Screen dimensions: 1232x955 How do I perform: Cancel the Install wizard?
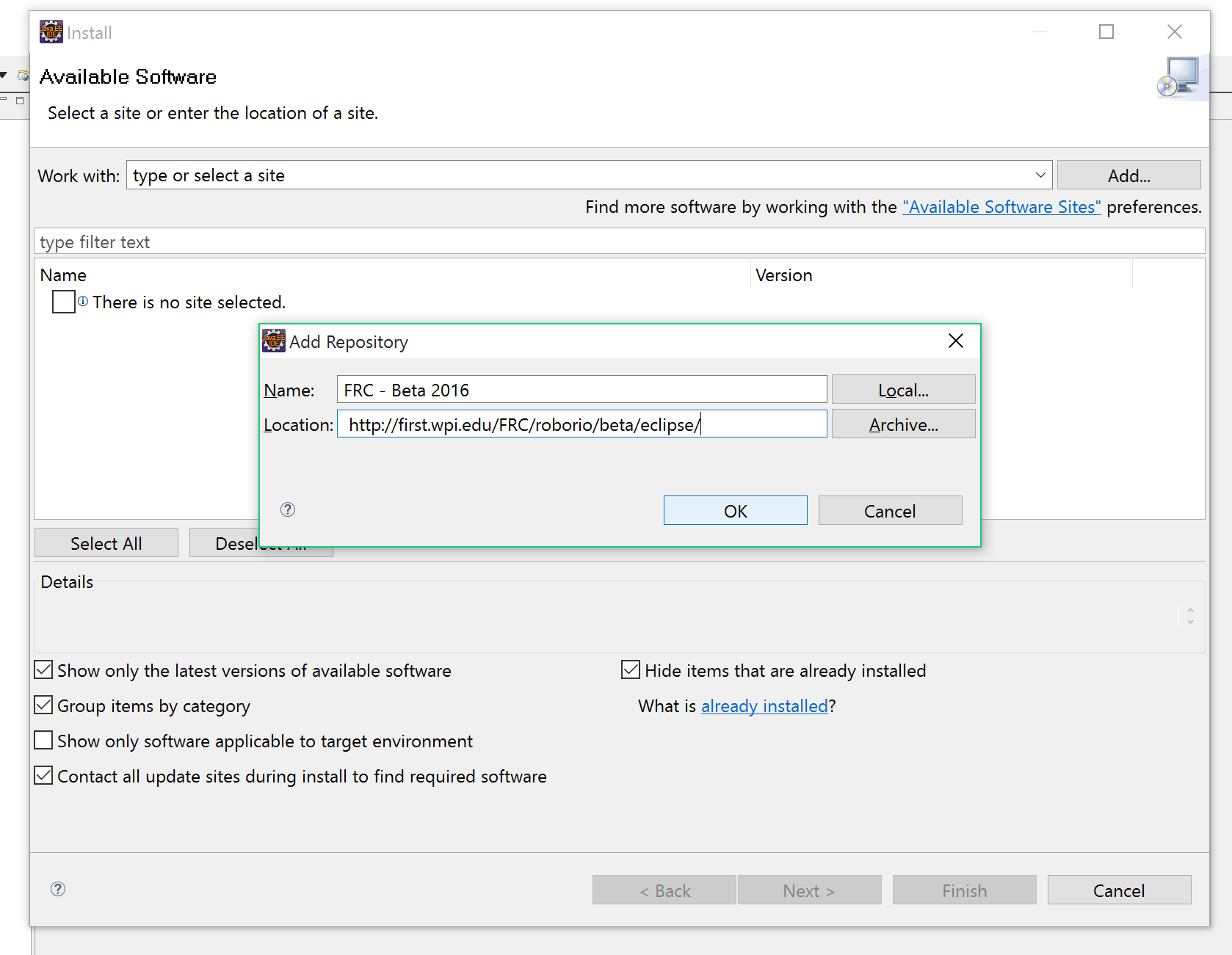coord(1118,890)
